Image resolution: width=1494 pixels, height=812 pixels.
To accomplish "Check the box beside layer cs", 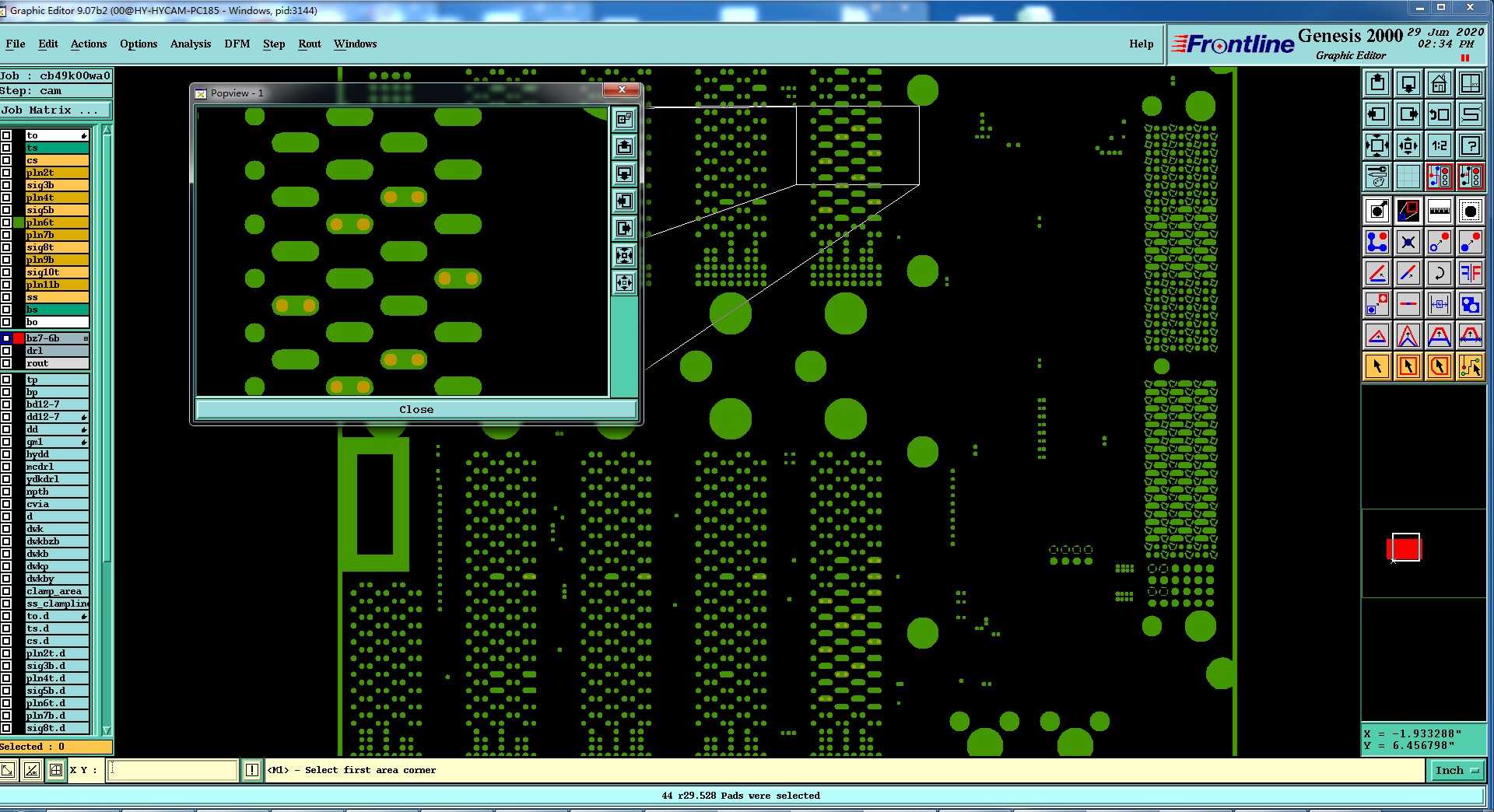I will pyautogui.click(x=6, y=160).
